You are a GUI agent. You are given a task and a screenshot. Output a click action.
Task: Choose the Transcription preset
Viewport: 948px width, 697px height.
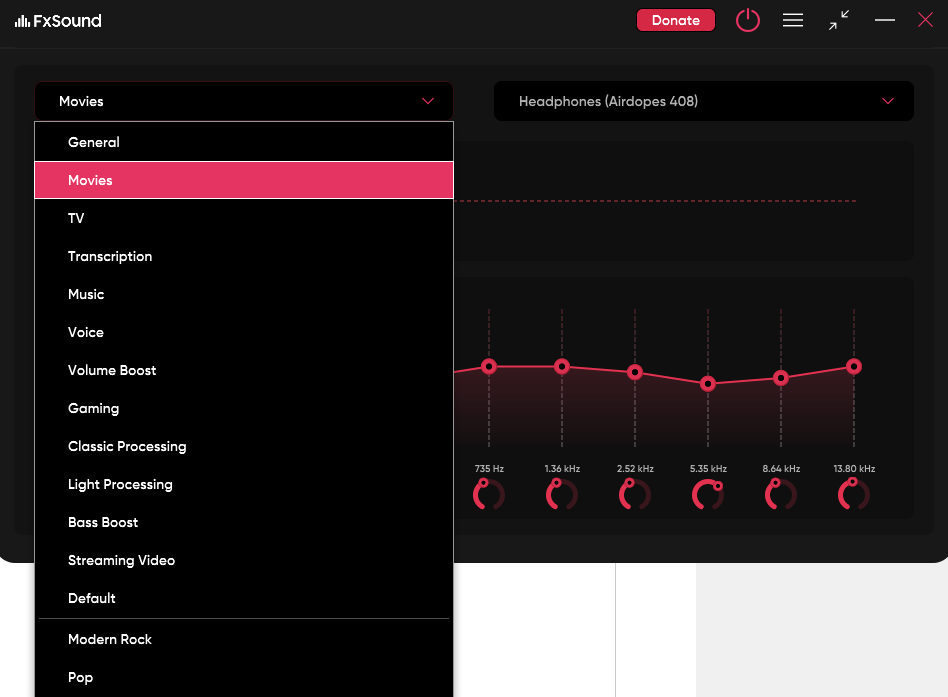click(x=244, y=256)
